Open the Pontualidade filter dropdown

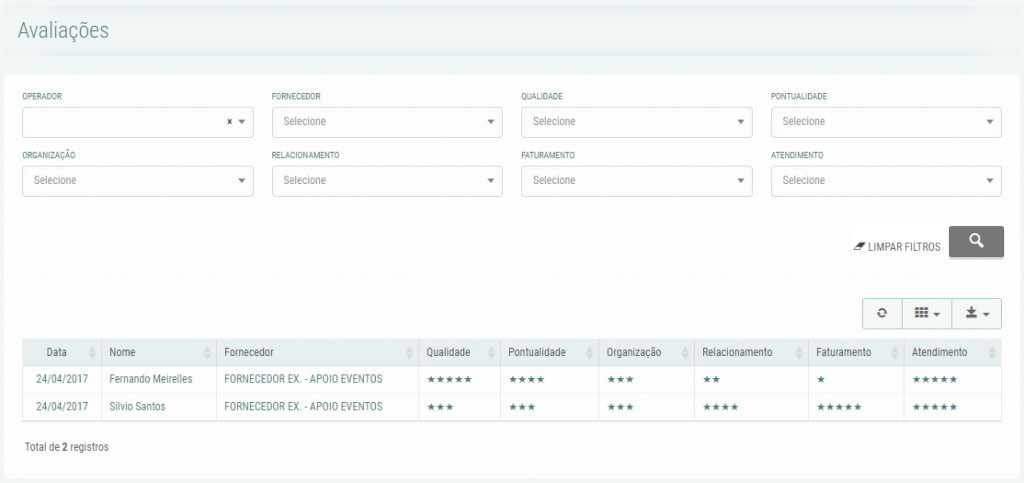point(886,122)
